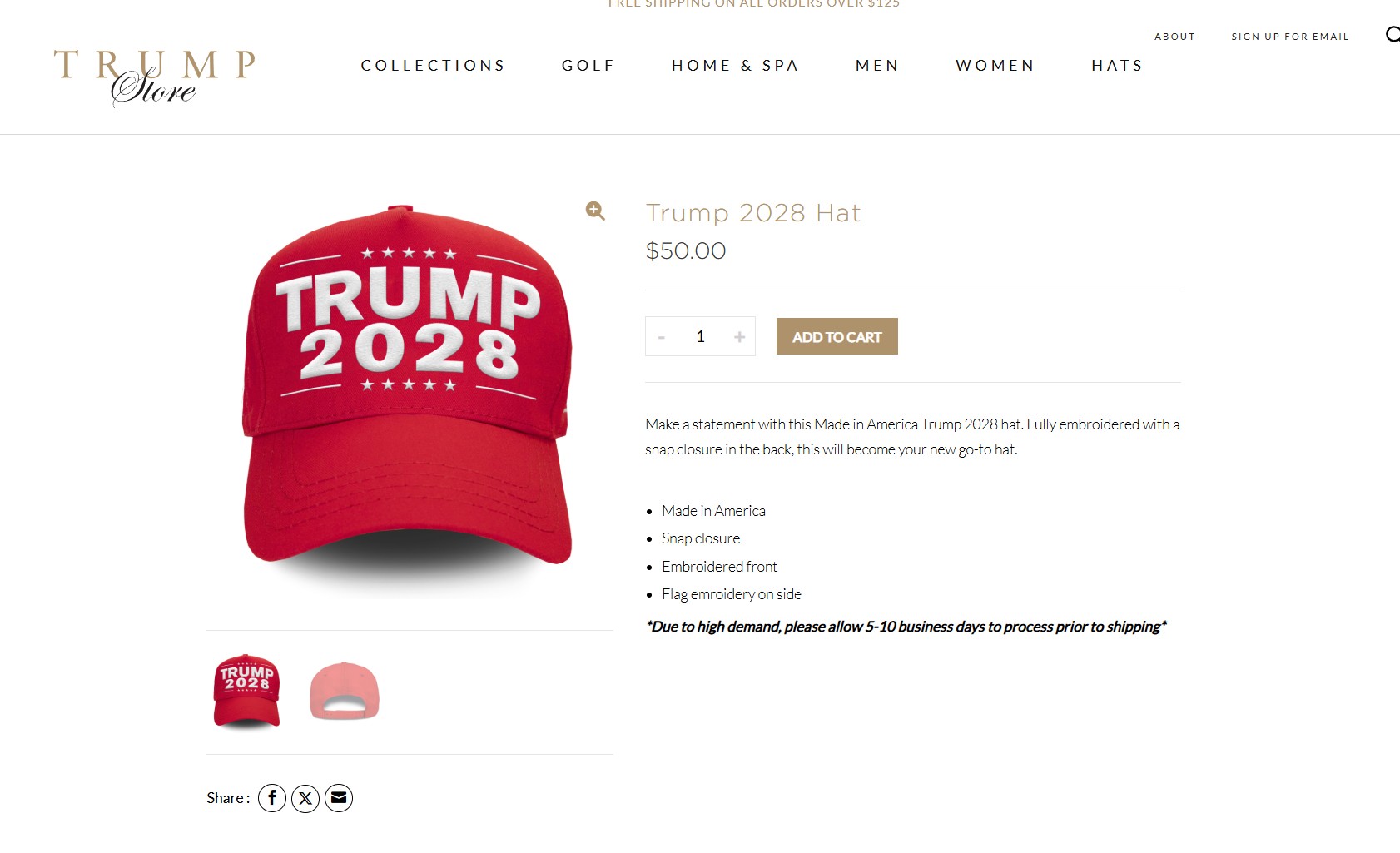Go to the About page link

tap(1174, 37)
